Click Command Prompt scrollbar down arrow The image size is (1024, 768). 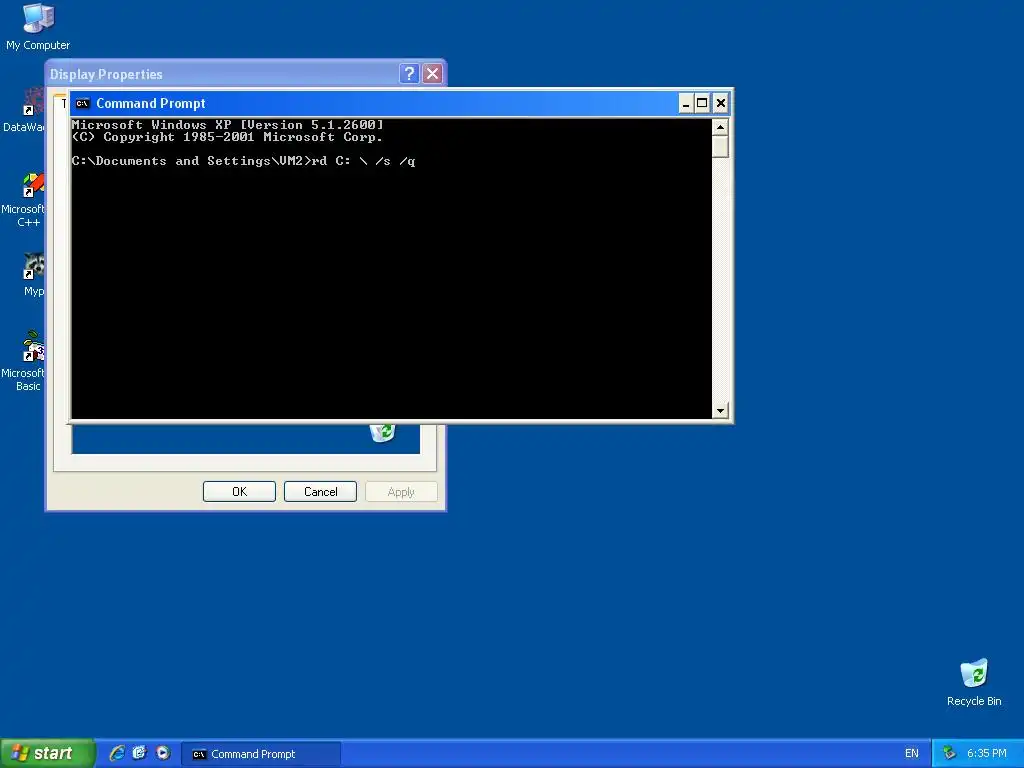click(720, 411)
